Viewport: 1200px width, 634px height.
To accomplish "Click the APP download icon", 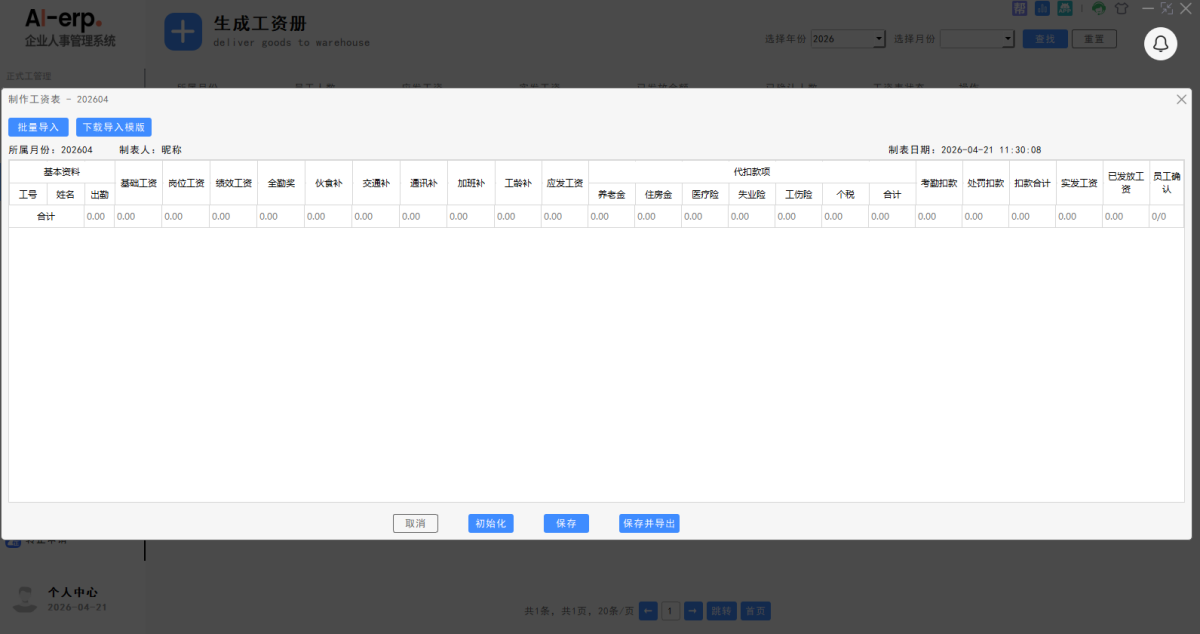I will [x=1065, y=8].
